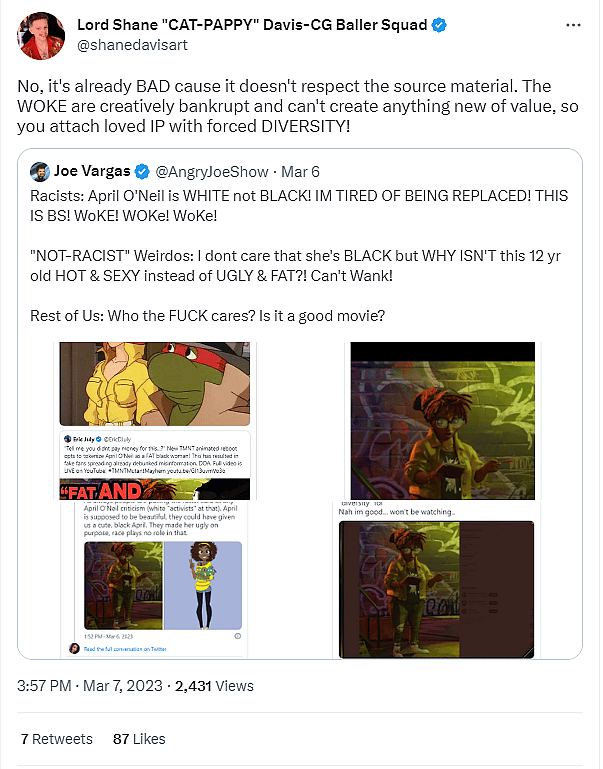This screenshot has height=769, width=603.
Task: Click Joe Vargas's small profile avatar
Action: tap(40, 172)
